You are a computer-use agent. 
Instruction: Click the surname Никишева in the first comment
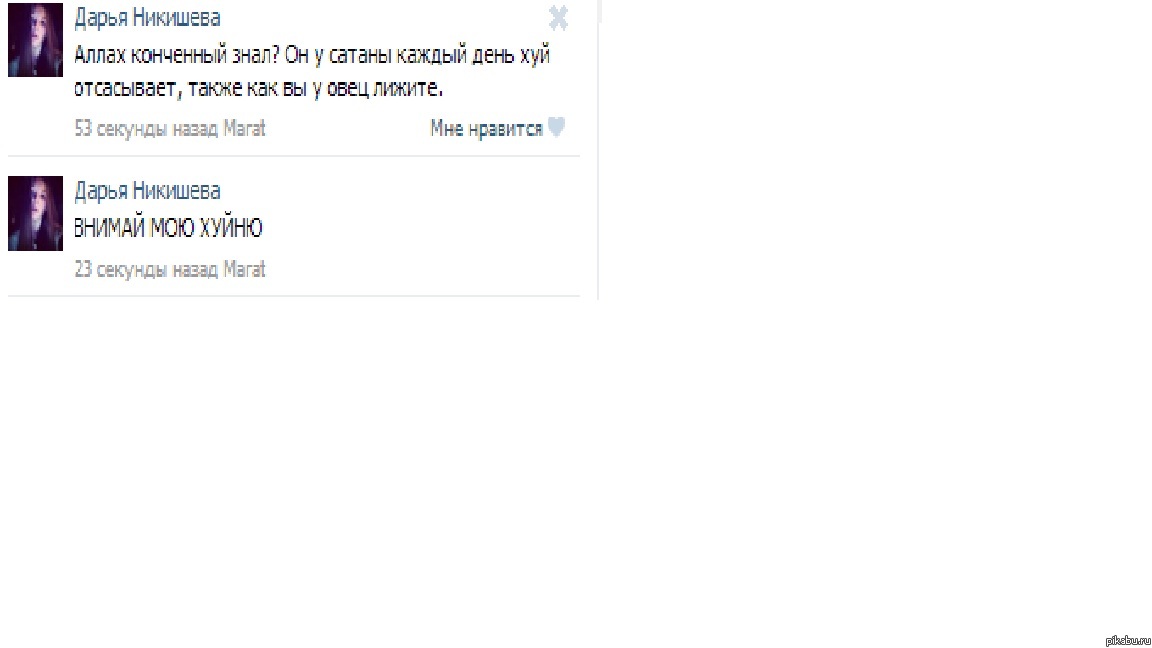pos(176,18)
